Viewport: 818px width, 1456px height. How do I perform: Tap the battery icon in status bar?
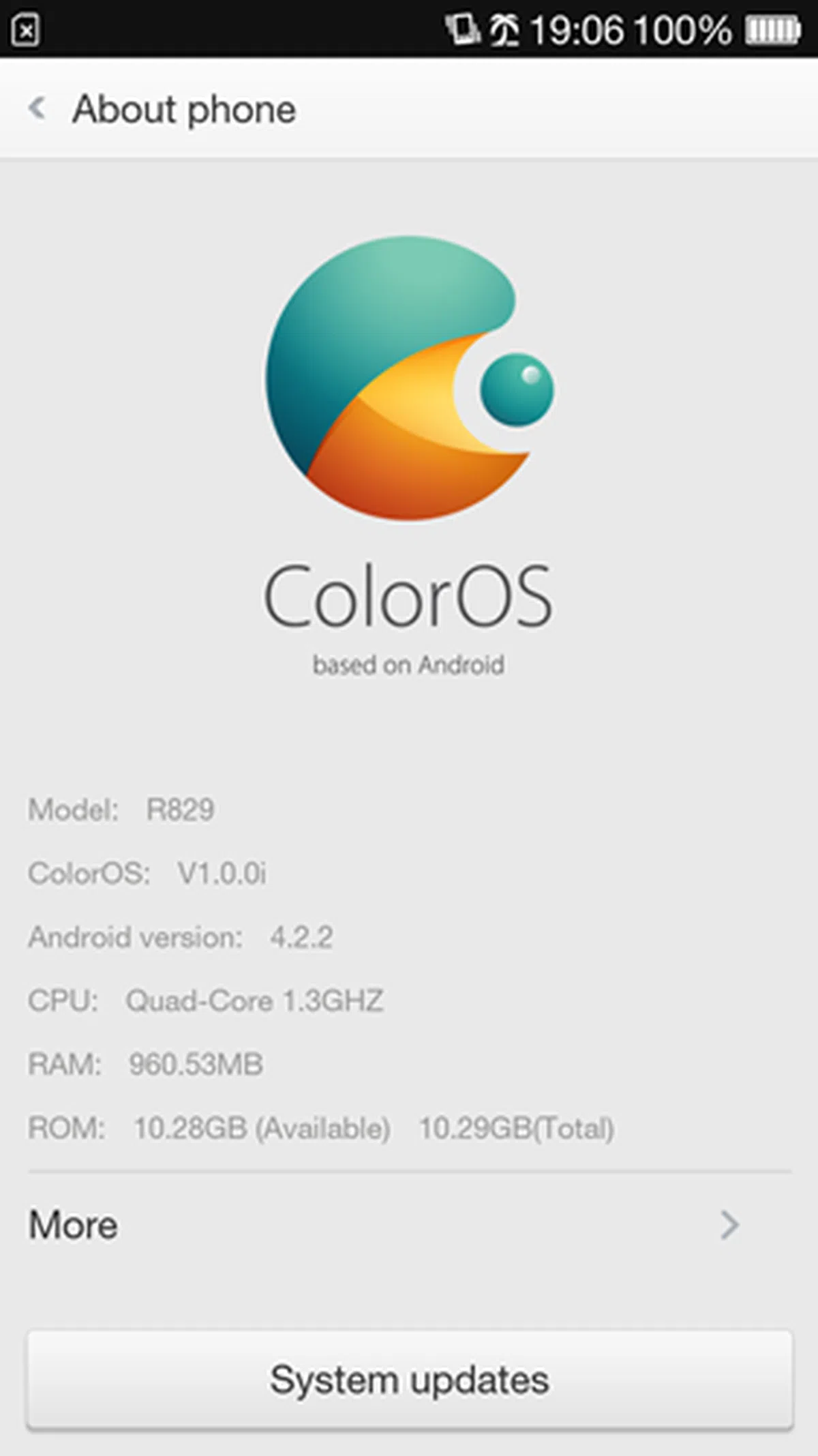click(772, 30)
